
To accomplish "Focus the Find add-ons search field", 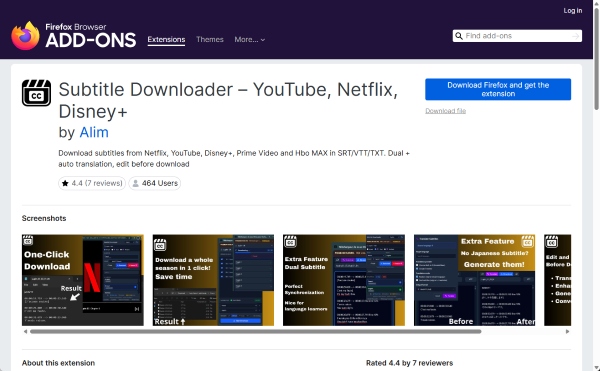I will click(x=517, y=36).
